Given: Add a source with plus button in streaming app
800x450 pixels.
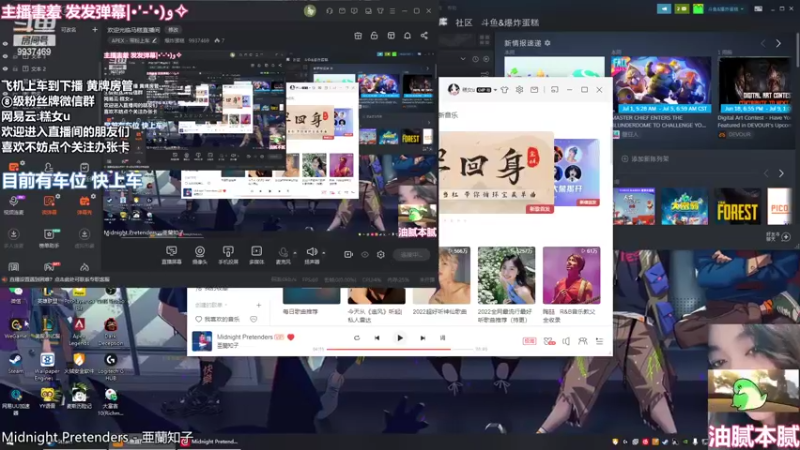Looking at the screenshot, I should click(x=94, y=30).
